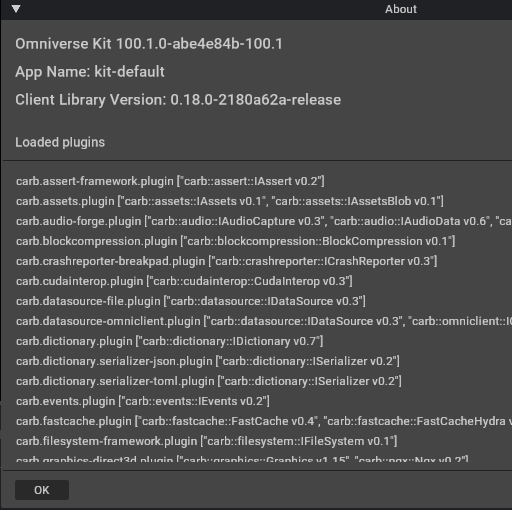This screenshot has height=512, width=512.
Task: Select carb.assert-framework.plugin entry
Action: click(170, 181)
